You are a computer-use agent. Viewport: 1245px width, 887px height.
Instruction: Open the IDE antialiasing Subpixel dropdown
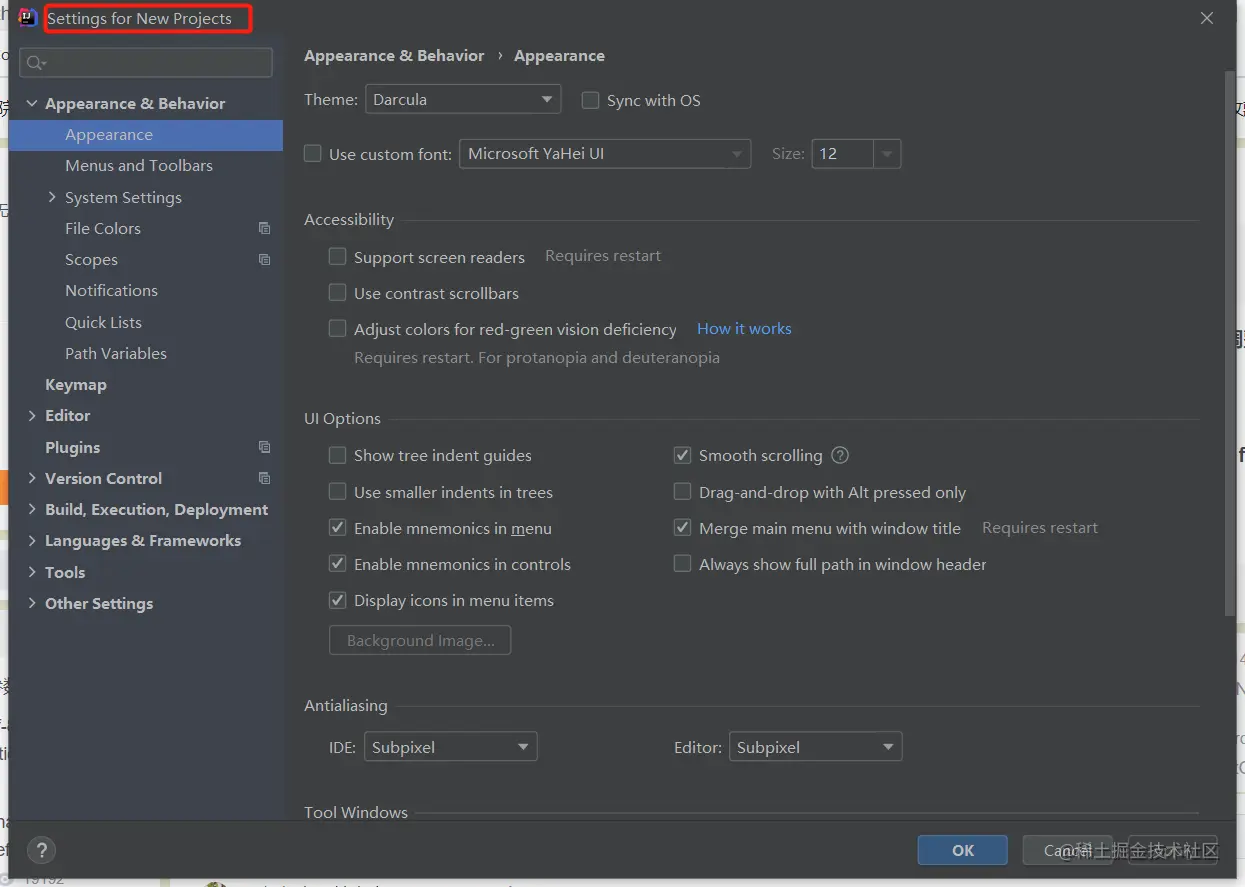pyautogui.click(x=451, y=747)
